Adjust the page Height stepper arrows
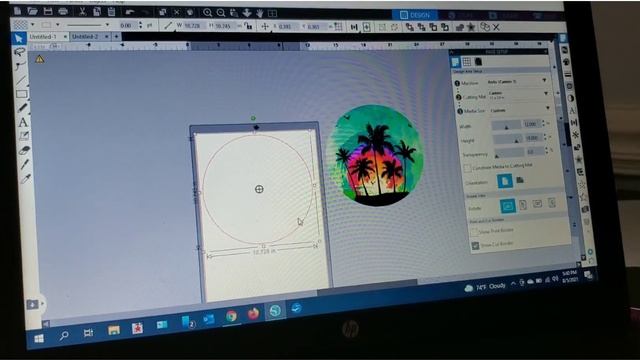The height and width of the screenshot is (360, 640). (545, 138)
